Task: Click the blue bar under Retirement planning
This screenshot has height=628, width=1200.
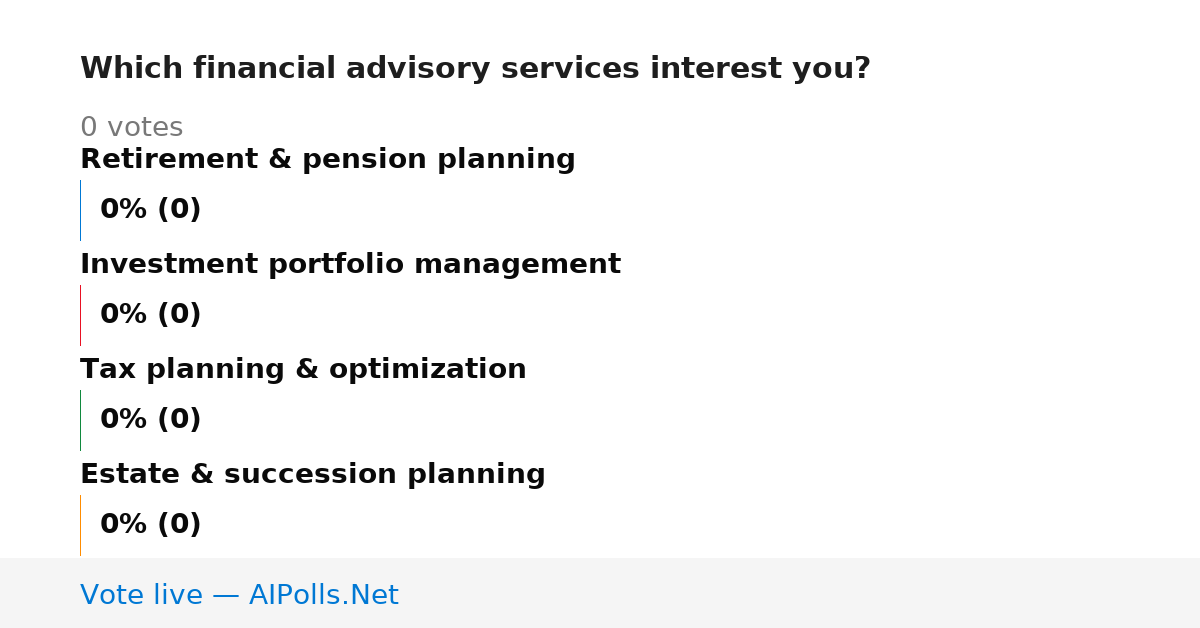Action: pos(80,210)
